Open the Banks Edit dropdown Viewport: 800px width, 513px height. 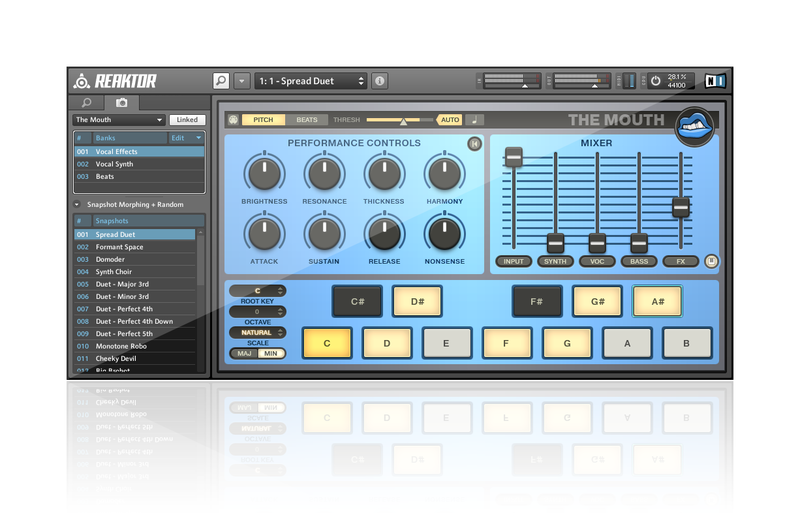click(x=186, y=138)
